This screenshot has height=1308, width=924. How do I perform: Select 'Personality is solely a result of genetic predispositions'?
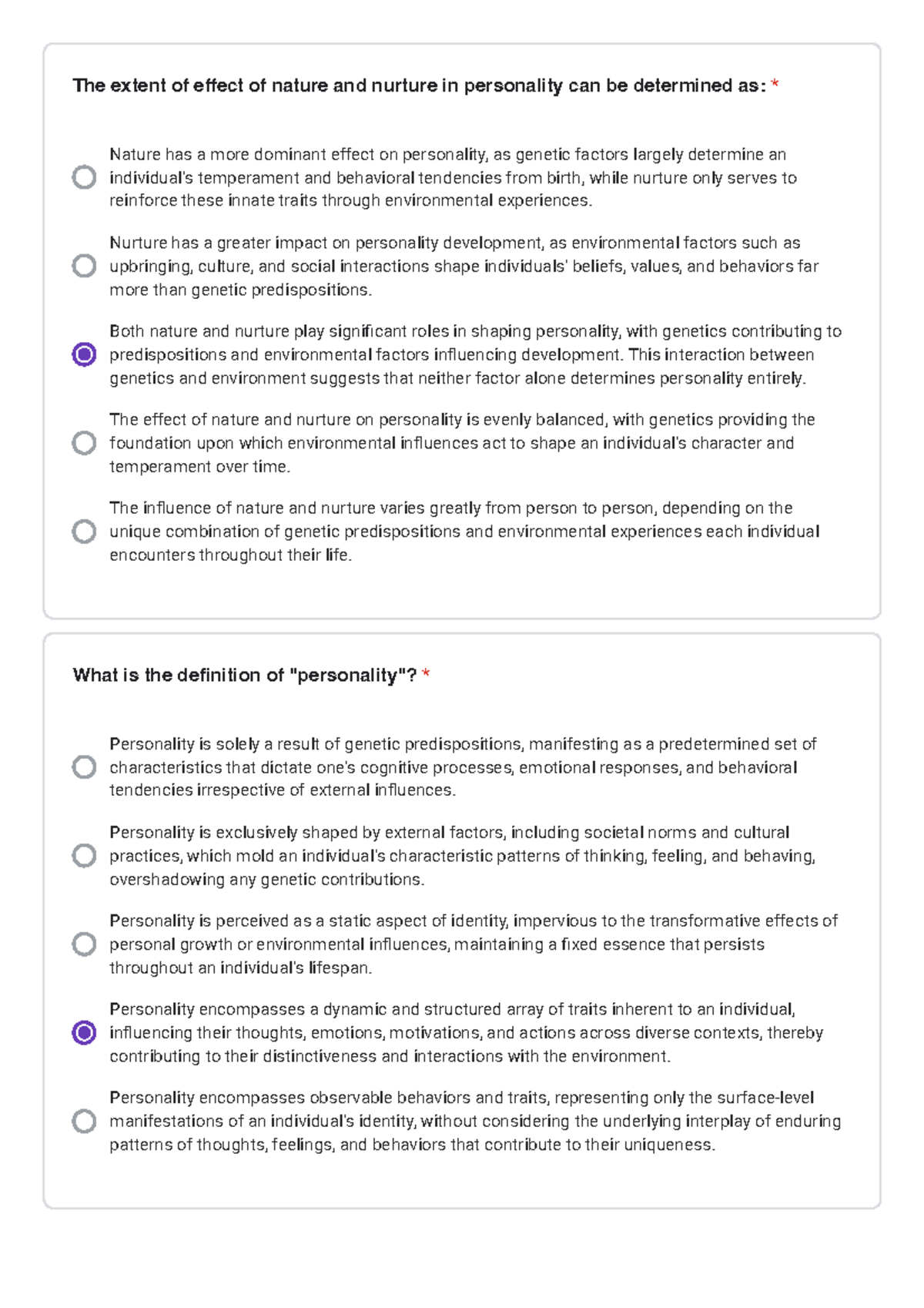[x=84, y=766]
